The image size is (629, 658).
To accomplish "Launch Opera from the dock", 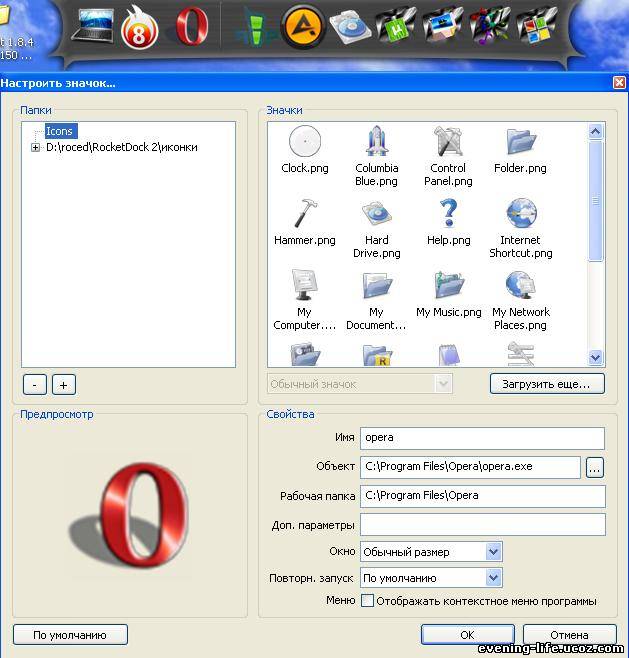I will coord(191,26).
